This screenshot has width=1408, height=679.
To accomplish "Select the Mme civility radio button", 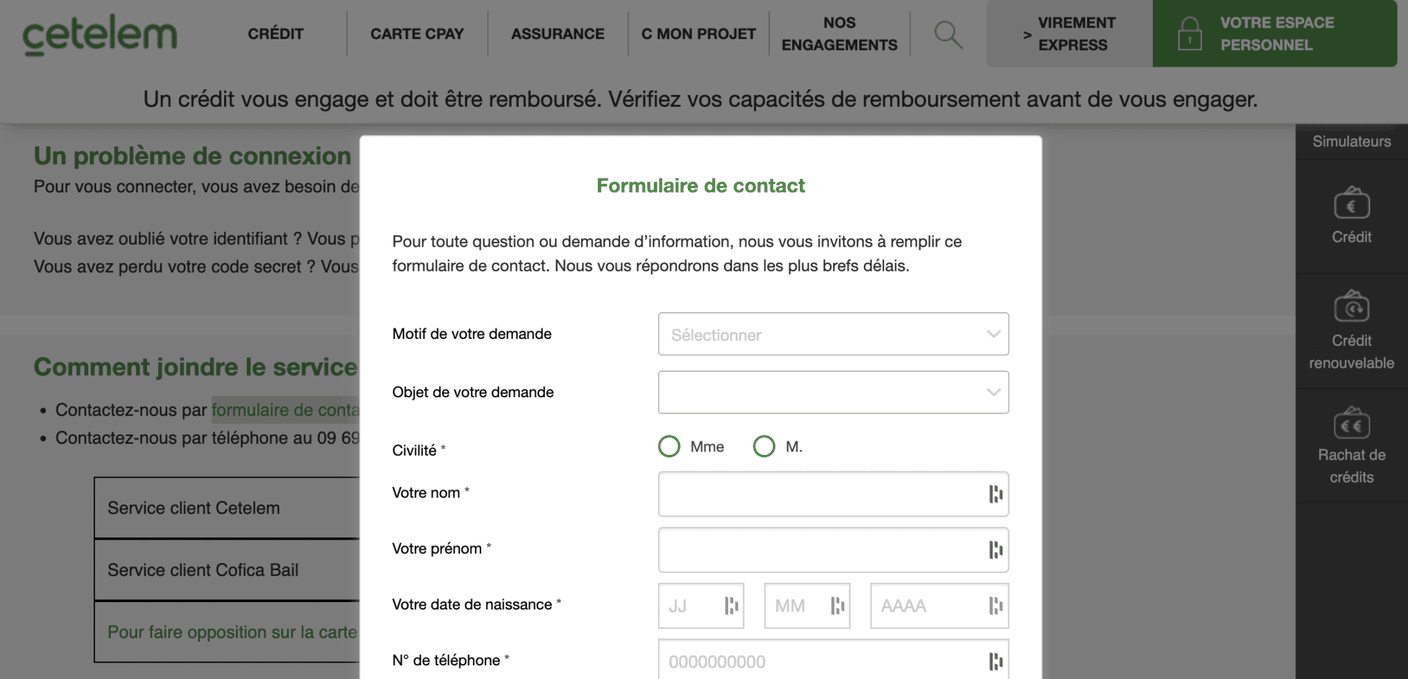I will [669, 446].
